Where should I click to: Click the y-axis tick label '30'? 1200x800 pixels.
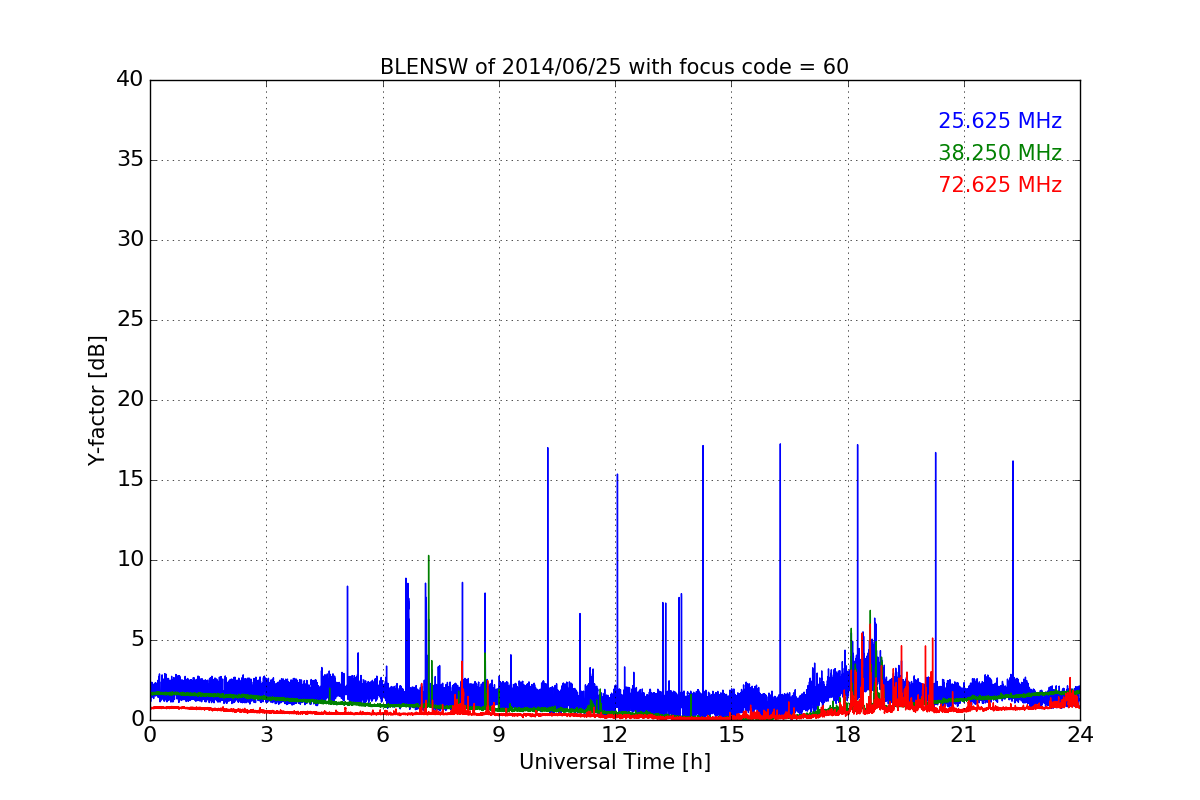pos(130,240)
